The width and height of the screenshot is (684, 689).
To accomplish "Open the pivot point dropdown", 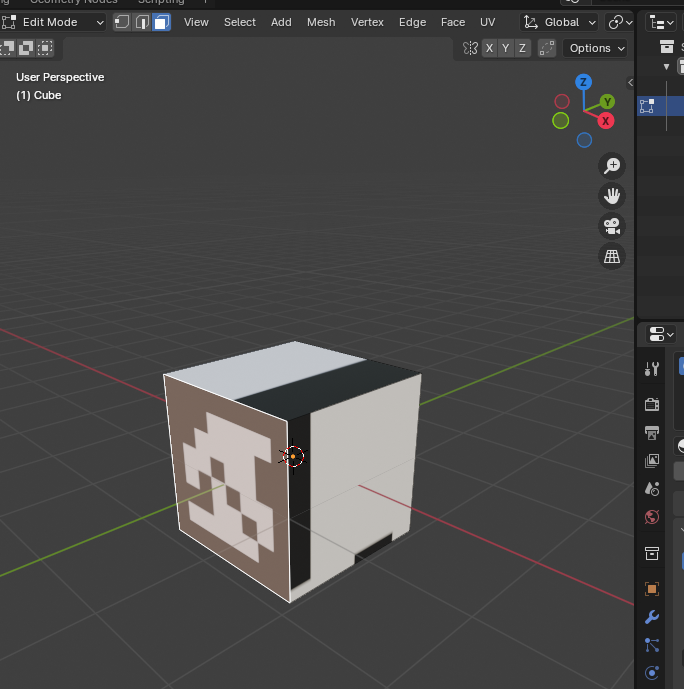I will click(620, 22).
